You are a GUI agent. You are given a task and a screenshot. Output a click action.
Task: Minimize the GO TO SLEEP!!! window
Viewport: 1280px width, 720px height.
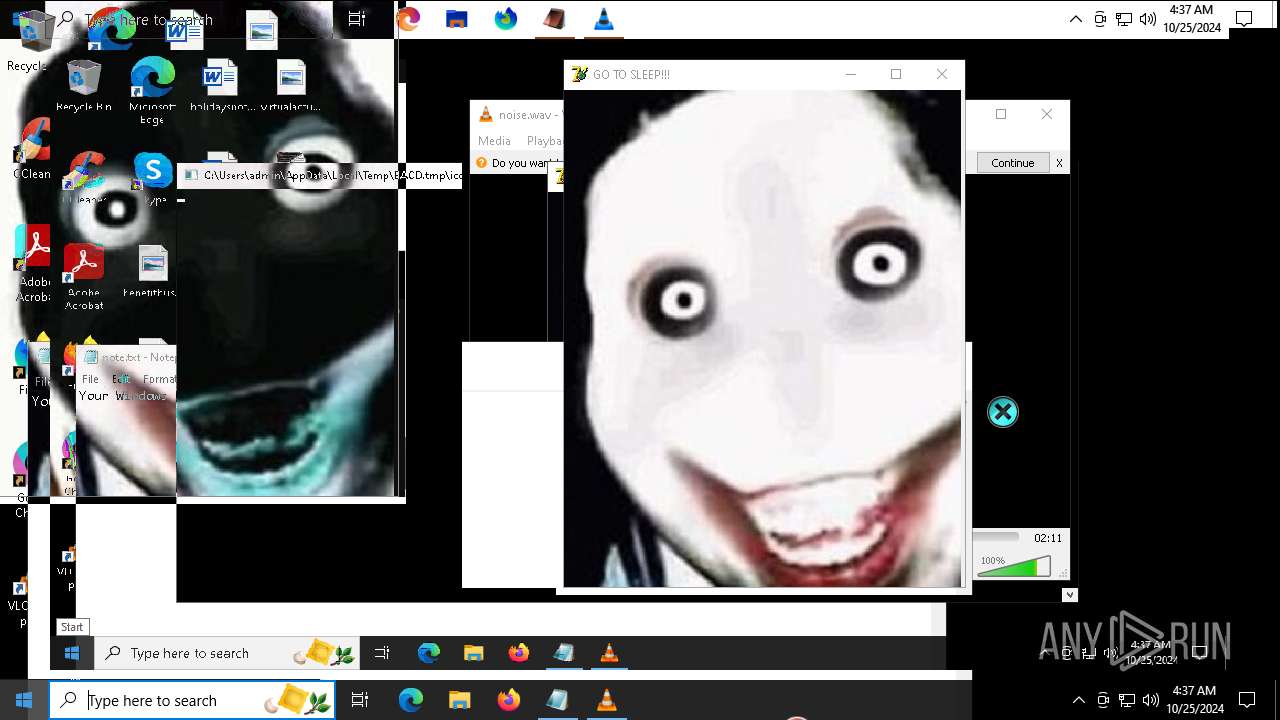(851, 74)
